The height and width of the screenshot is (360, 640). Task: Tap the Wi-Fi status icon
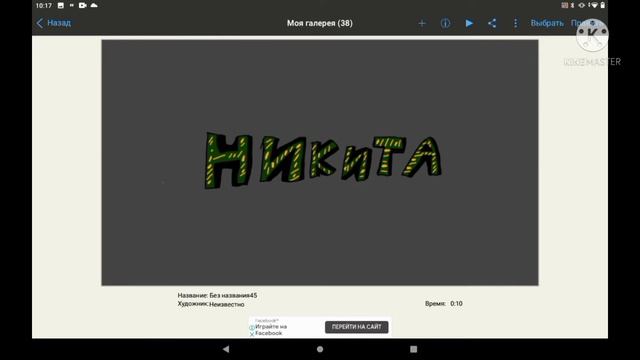click(x=594, y=5)
